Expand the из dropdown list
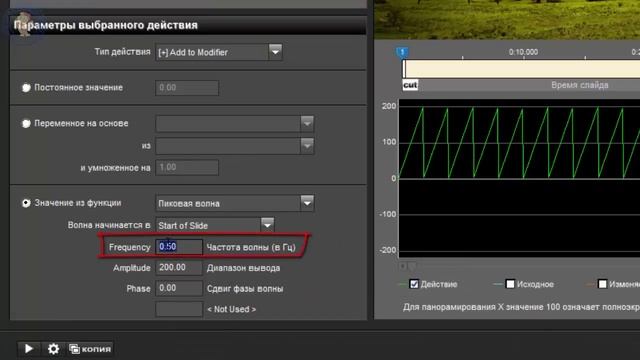Viewport: 640px width, 360px height. pos(307,146)
